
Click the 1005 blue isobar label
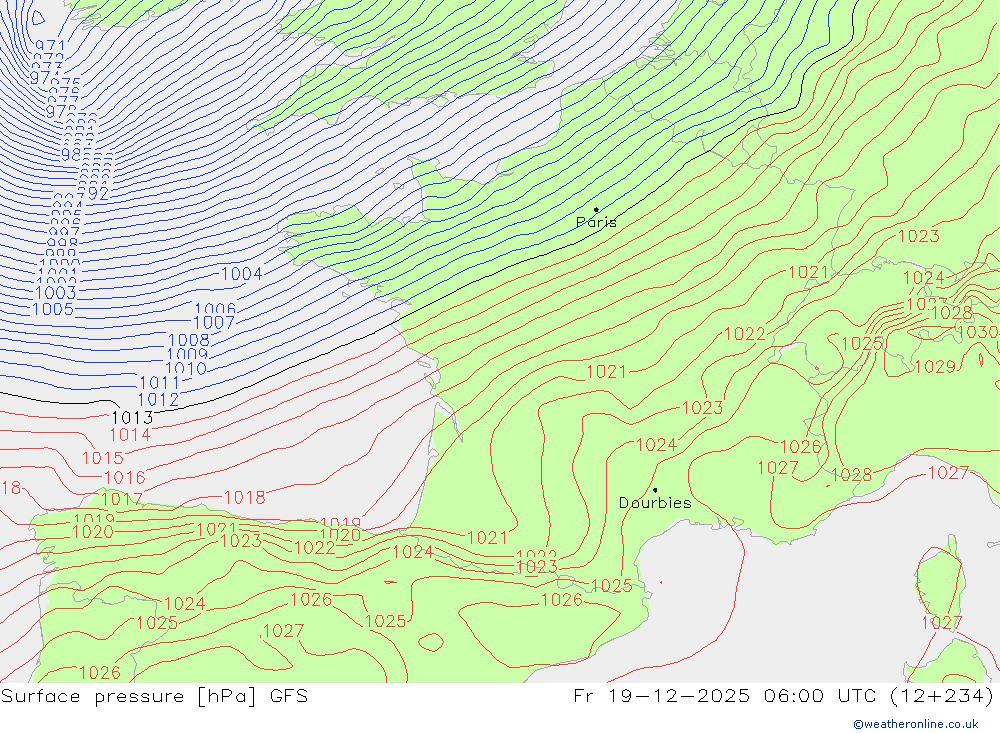coord(53,309)
